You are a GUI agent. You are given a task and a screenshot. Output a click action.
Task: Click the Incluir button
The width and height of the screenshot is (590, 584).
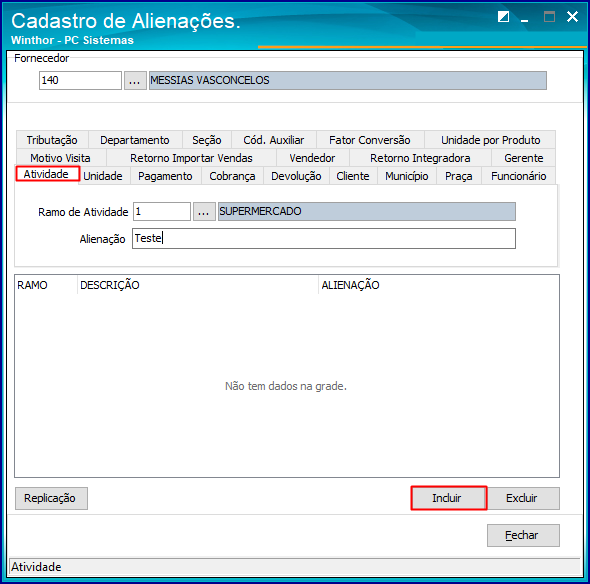pyautogui.click(x=449, y=498)
